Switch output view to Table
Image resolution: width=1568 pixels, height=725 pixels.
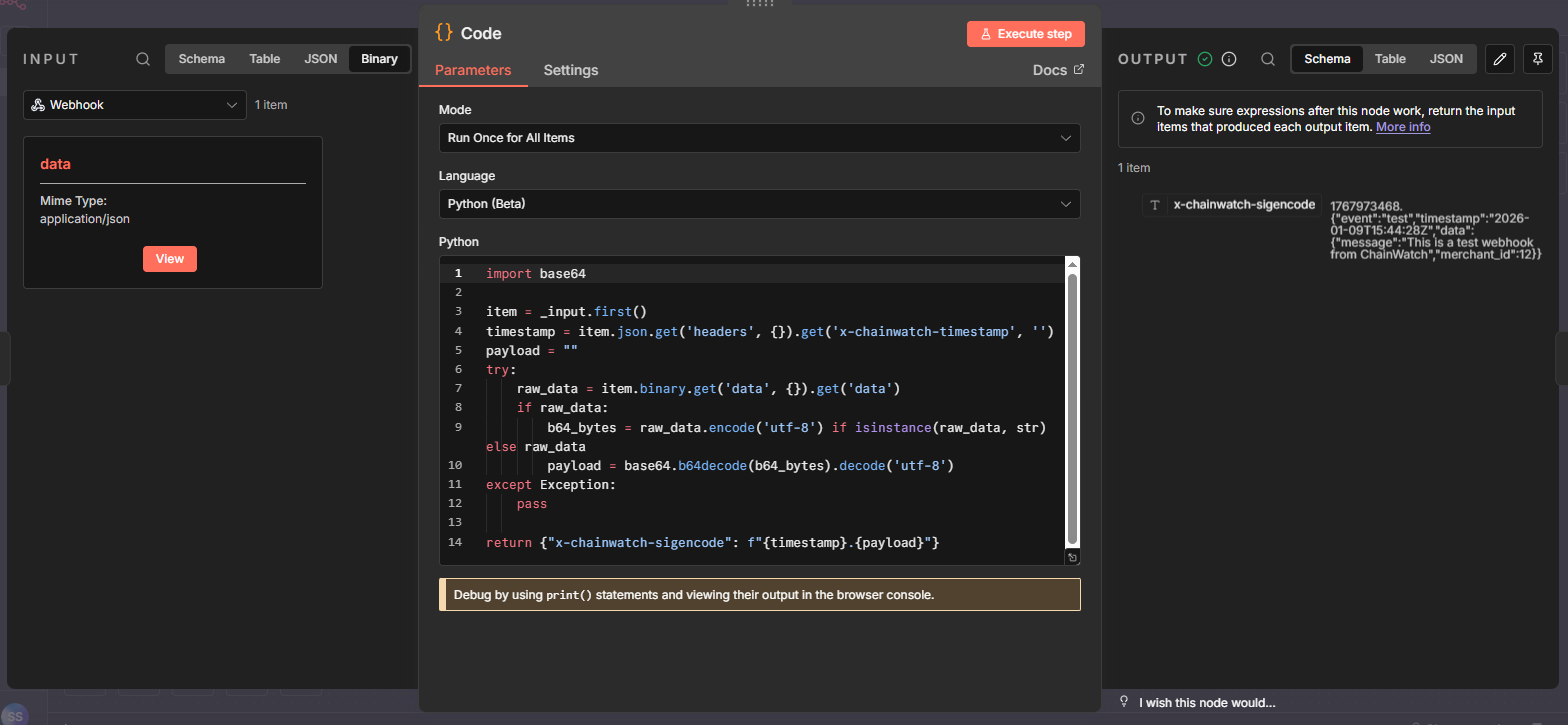pyautogui.click(x=1390, y=59)
